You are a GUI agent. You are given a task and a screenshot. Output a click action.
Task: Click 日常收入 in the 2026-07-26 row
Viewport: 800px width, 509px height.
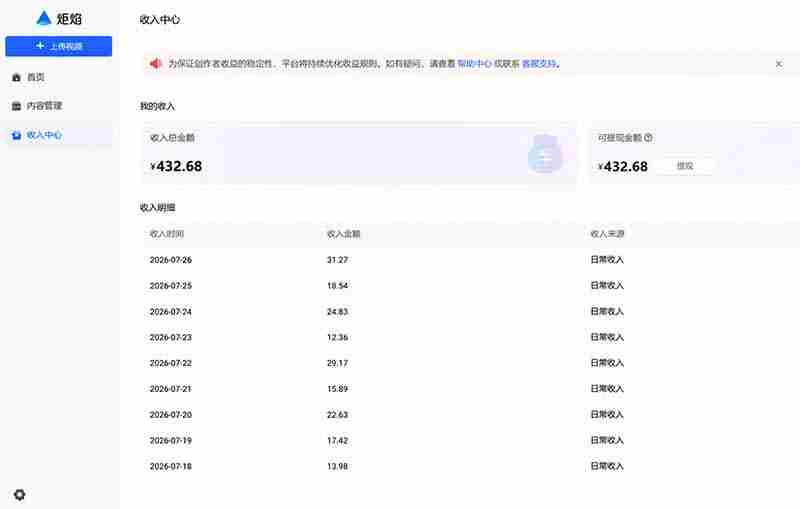pyautogui.click(x=607, y=260)
